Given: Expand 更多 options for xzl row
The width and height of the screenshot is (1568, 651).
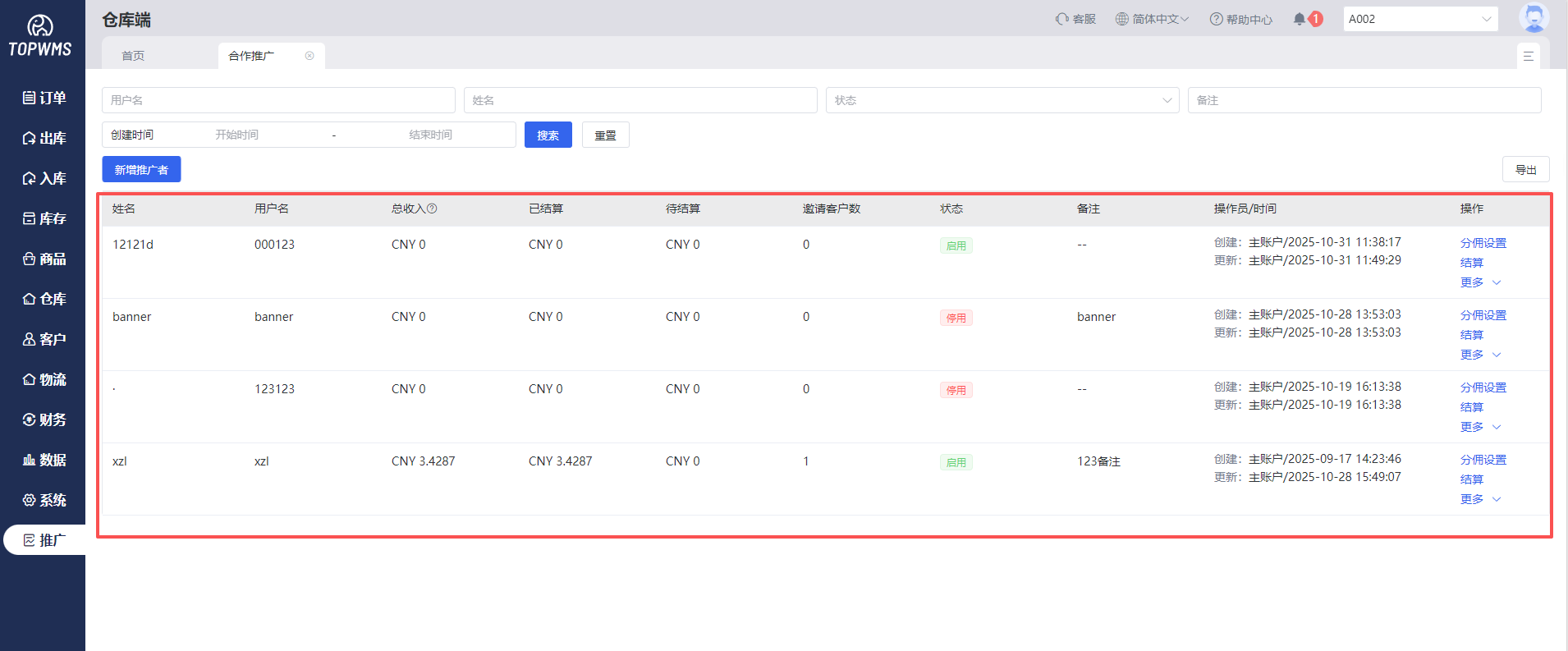Looking at the screenshot, I should [1479, 499].
